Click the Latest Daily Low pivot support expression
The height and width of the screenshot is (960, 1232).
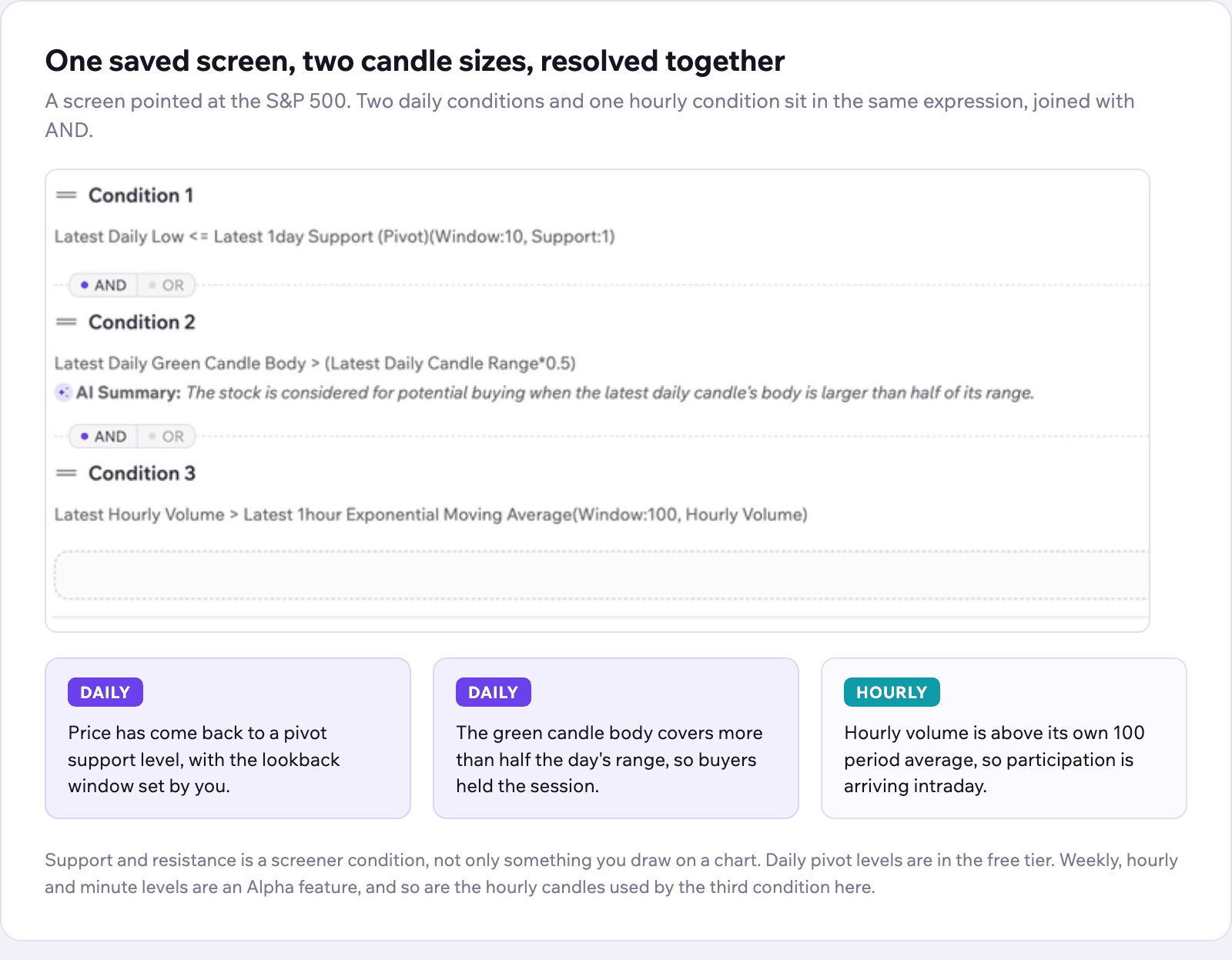pos(335,236)
